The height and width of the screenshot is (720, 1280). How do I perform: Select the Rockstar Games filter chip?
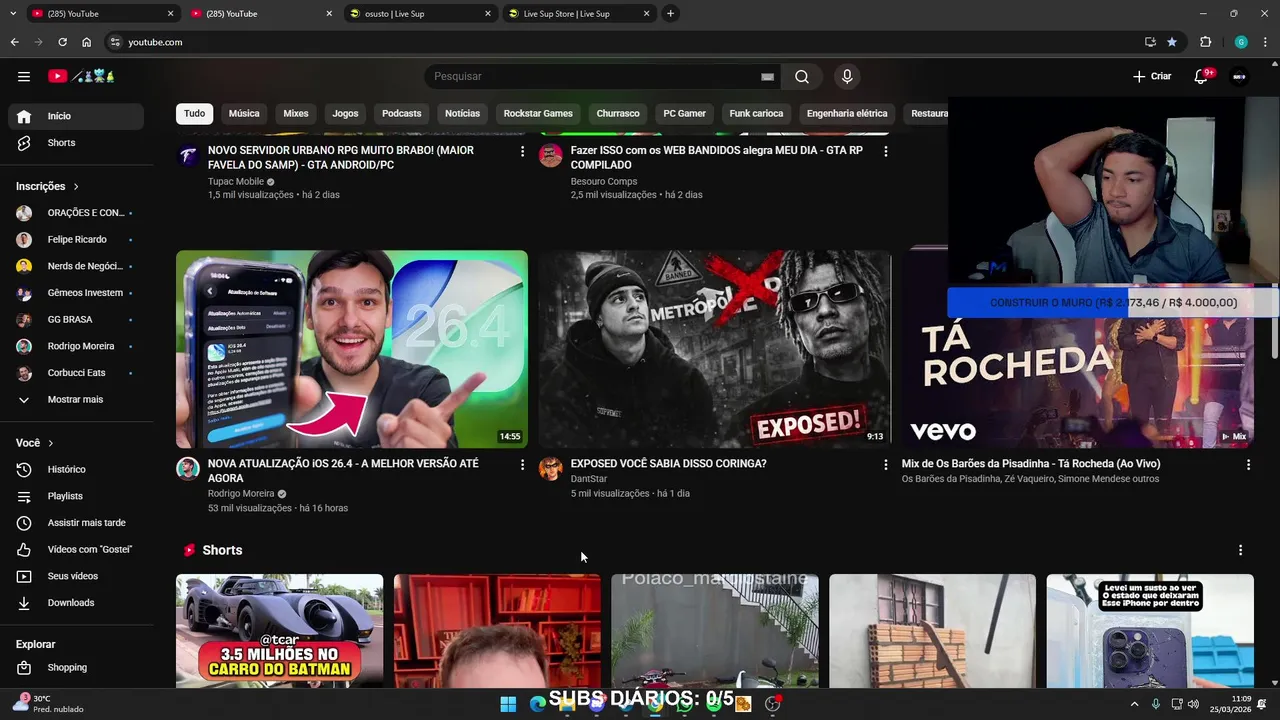point(538,114)
